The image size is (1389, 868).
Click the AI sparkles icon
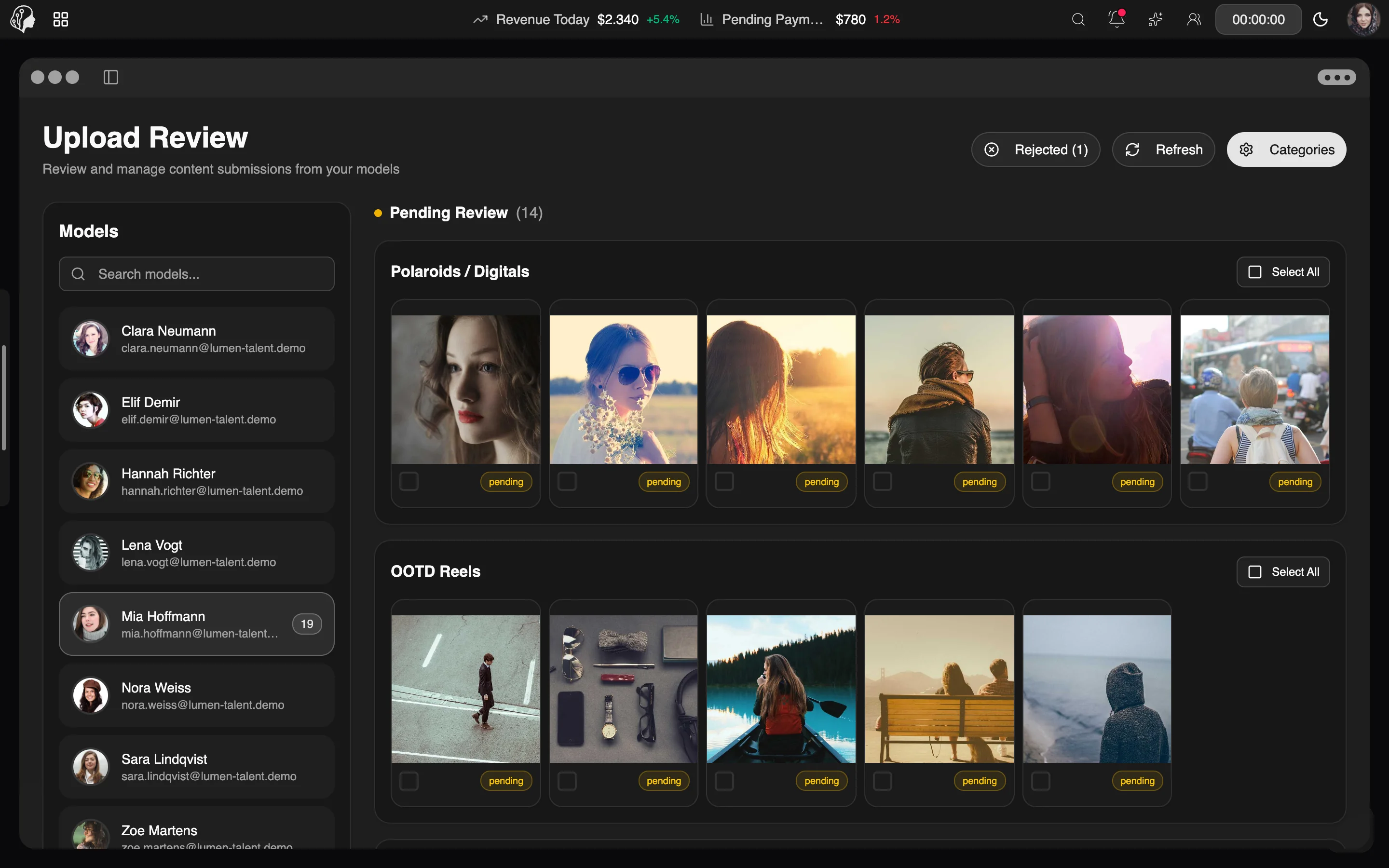(x=1155, y=19)
